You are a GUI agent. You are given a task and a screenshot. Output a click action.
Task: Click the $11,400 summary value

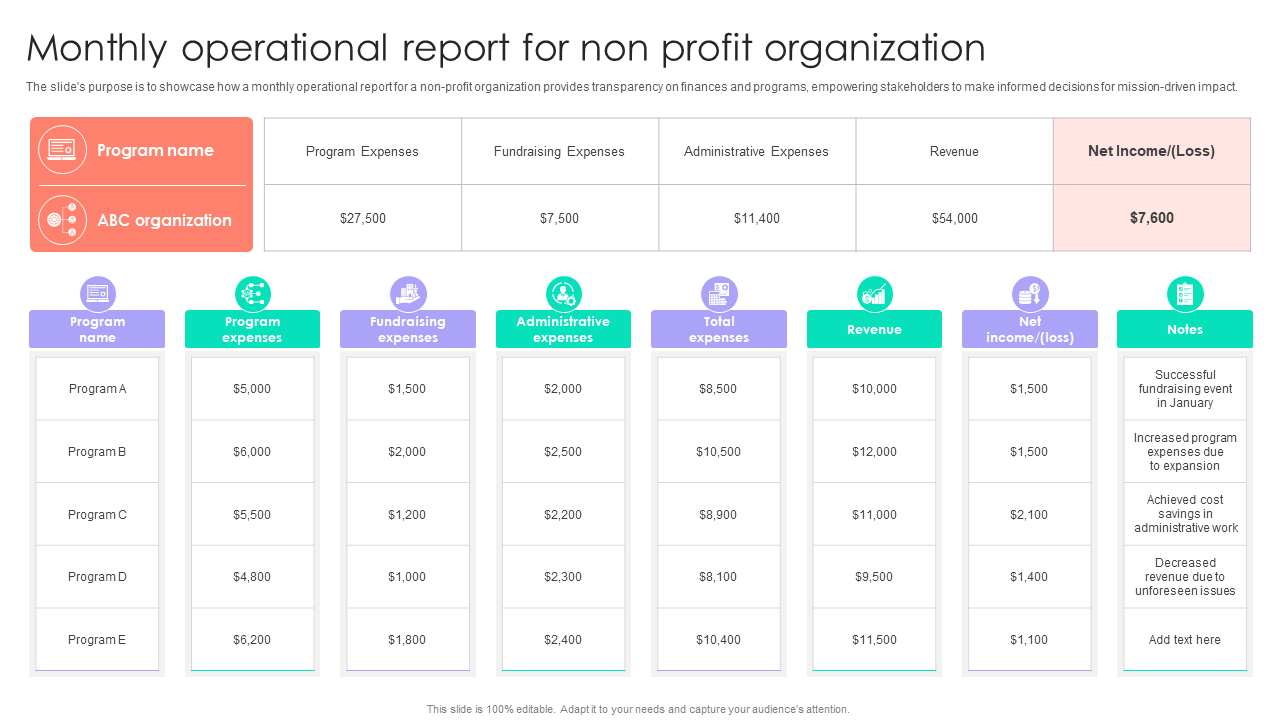tap(756, 218)
